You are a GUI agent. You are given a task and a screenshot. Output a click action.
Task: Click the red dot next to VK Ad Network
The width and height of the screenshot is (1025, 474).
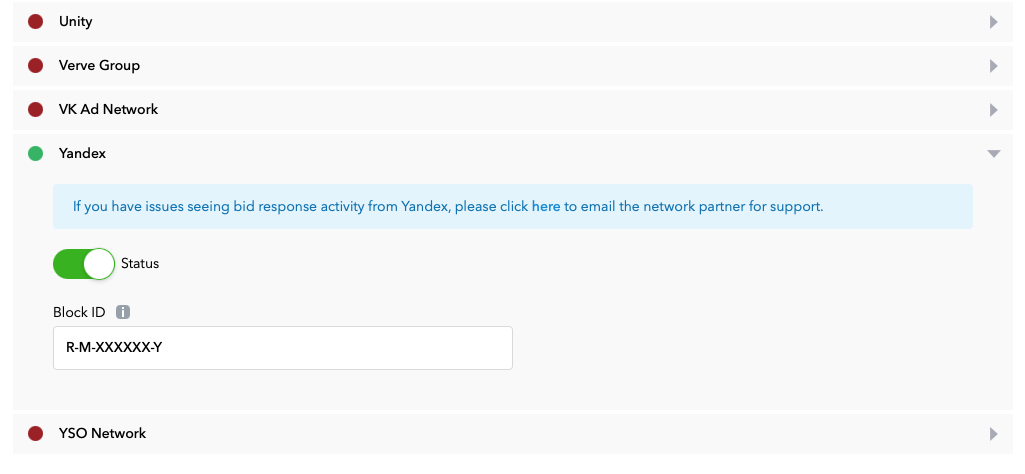click(x=35, y=109)
